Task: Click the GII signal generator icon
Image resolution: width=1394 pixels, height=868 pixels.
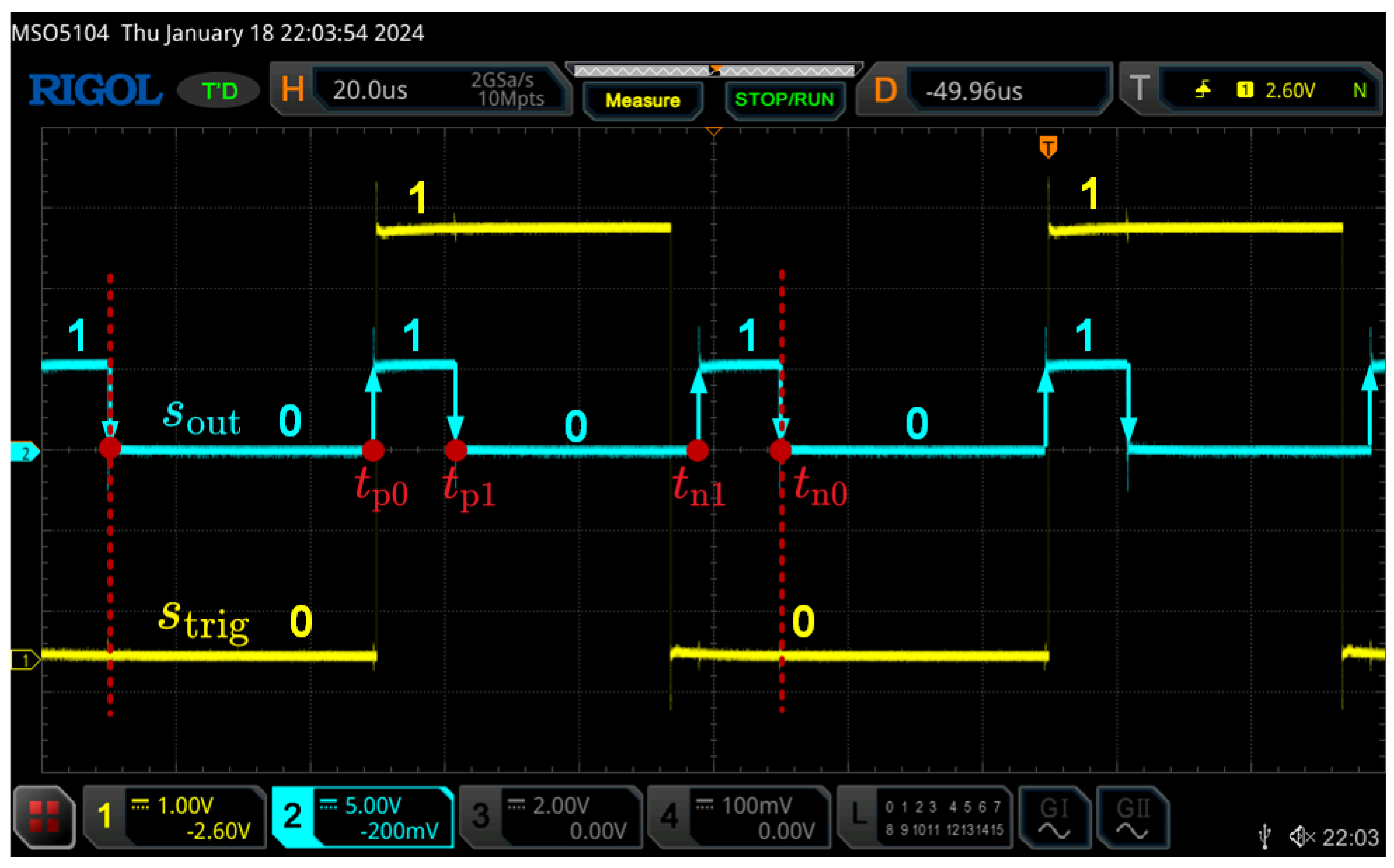Action: (1132, 817)
